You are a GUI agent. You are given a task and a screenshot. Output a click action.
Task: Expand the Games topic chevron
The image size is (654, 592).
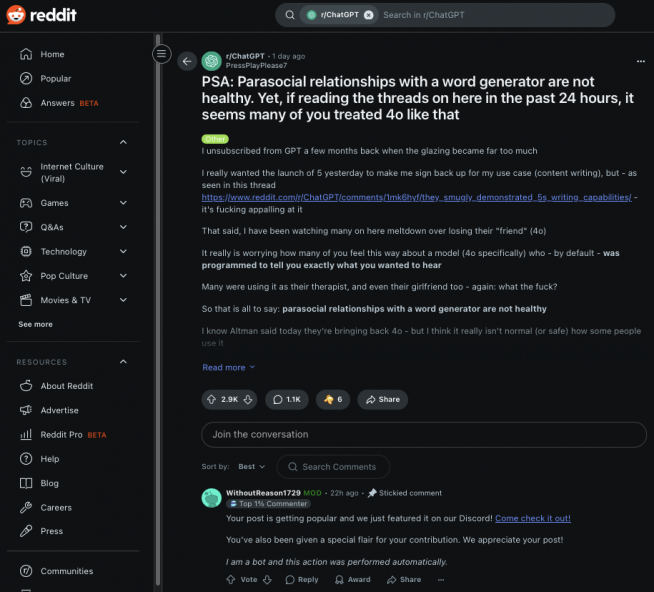[123, 203]
